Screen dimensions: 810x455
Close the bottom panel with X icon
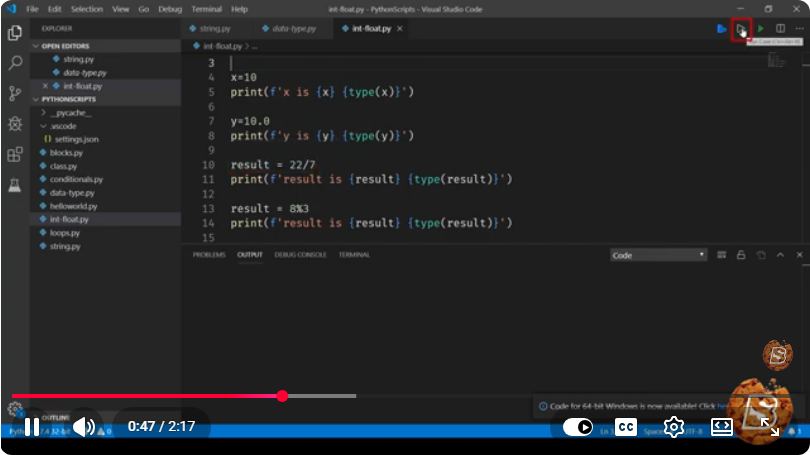(x=800, y=255)
